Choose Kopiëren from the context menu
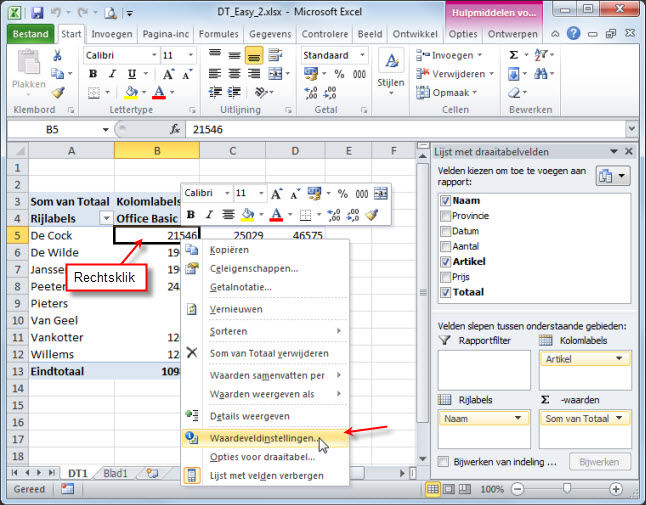 click(265, 250)
